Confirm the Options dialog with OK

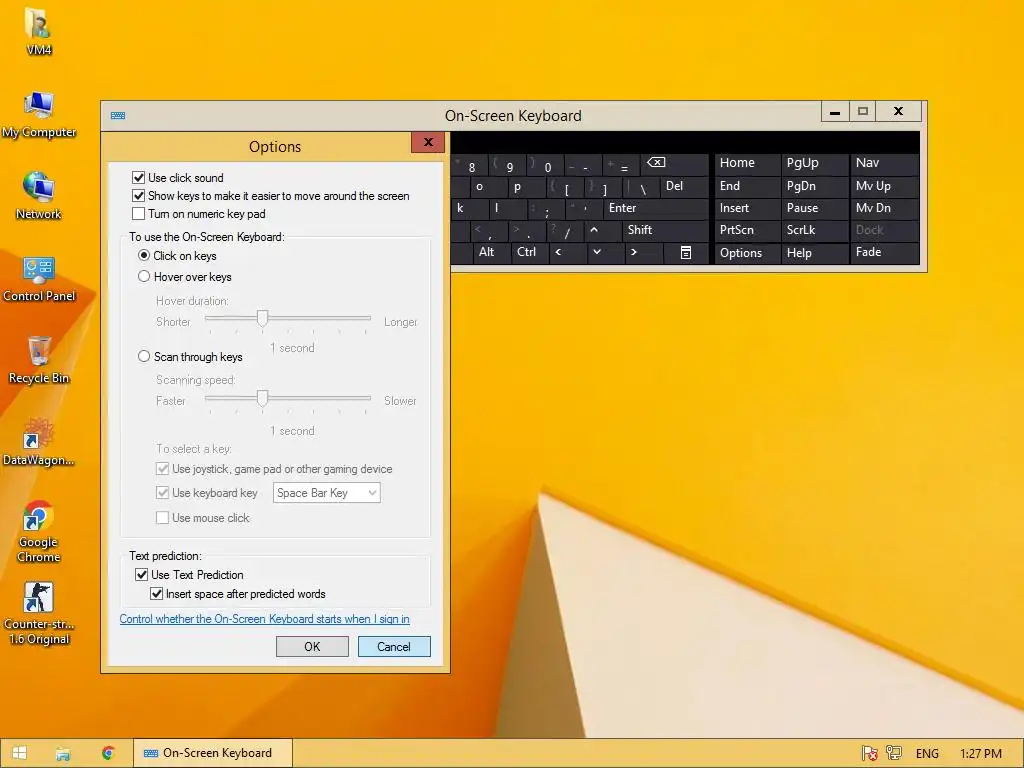[312, 647]
